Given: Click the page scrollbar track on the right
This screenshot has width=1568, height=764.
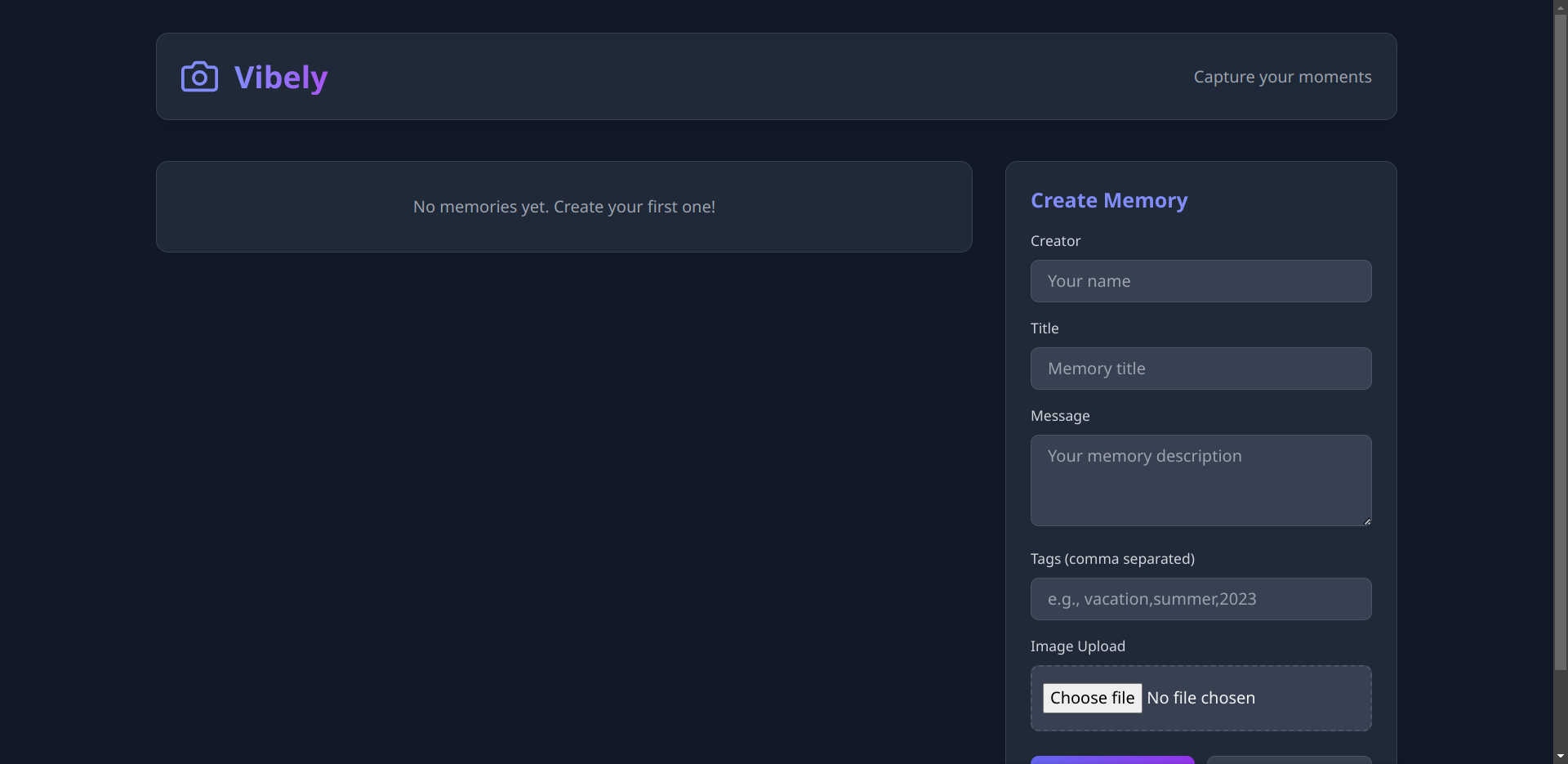Looking at the screenshot, I should click(1560, 409).
